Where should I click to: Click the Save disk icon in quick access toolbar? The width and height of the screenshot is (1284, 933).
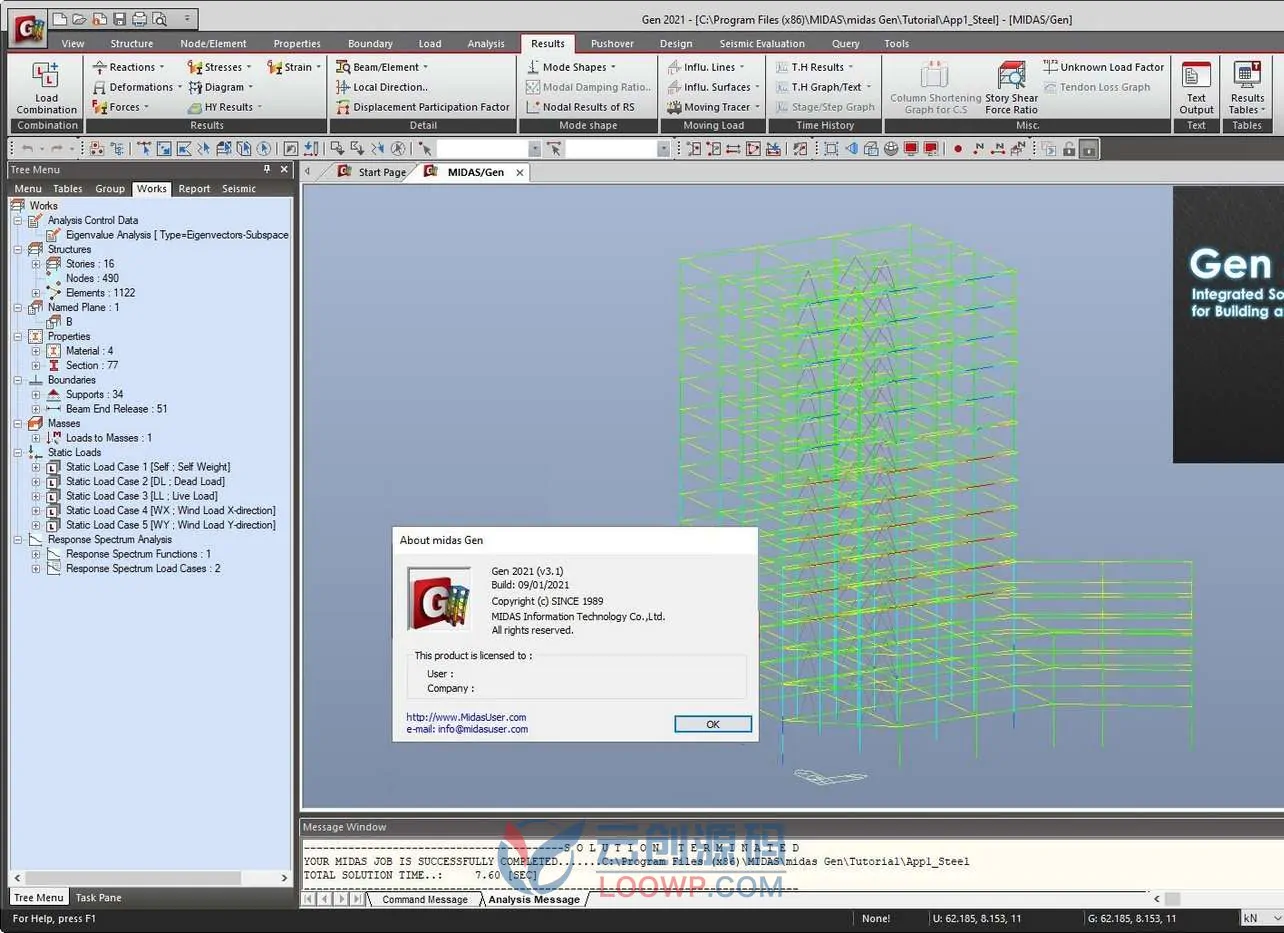pos(119,19)
